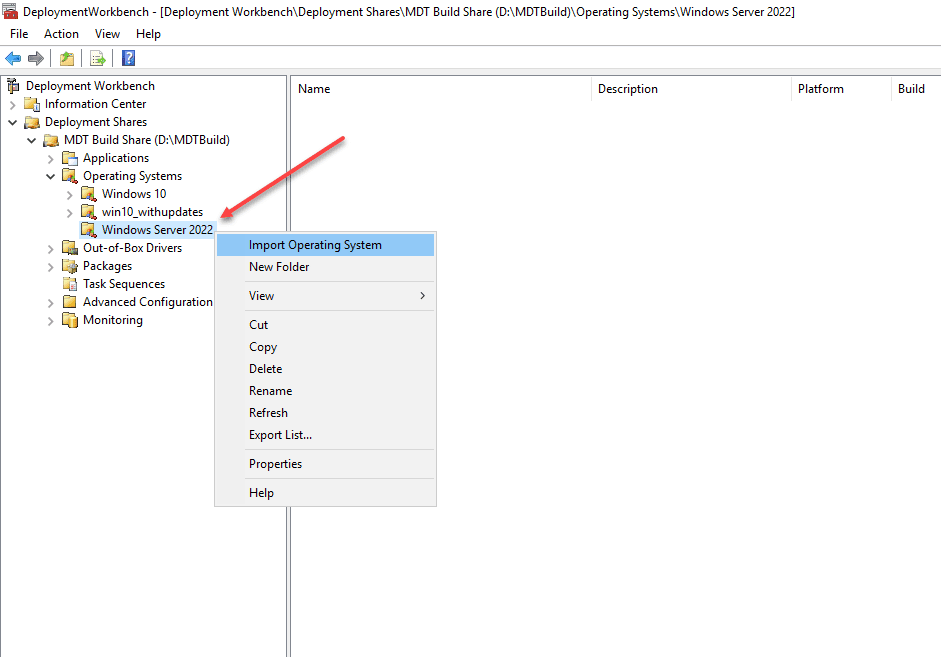Click New Folder in the context menu
The image size is (941, 657).
[279, 267]
